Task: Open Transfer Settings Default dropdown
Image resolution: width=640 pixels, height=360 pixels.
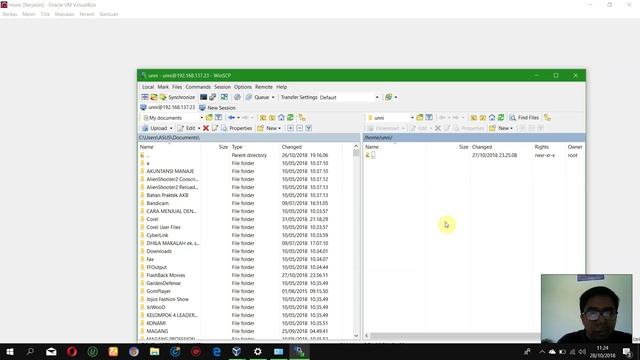Action: click(x=349, y=97)
